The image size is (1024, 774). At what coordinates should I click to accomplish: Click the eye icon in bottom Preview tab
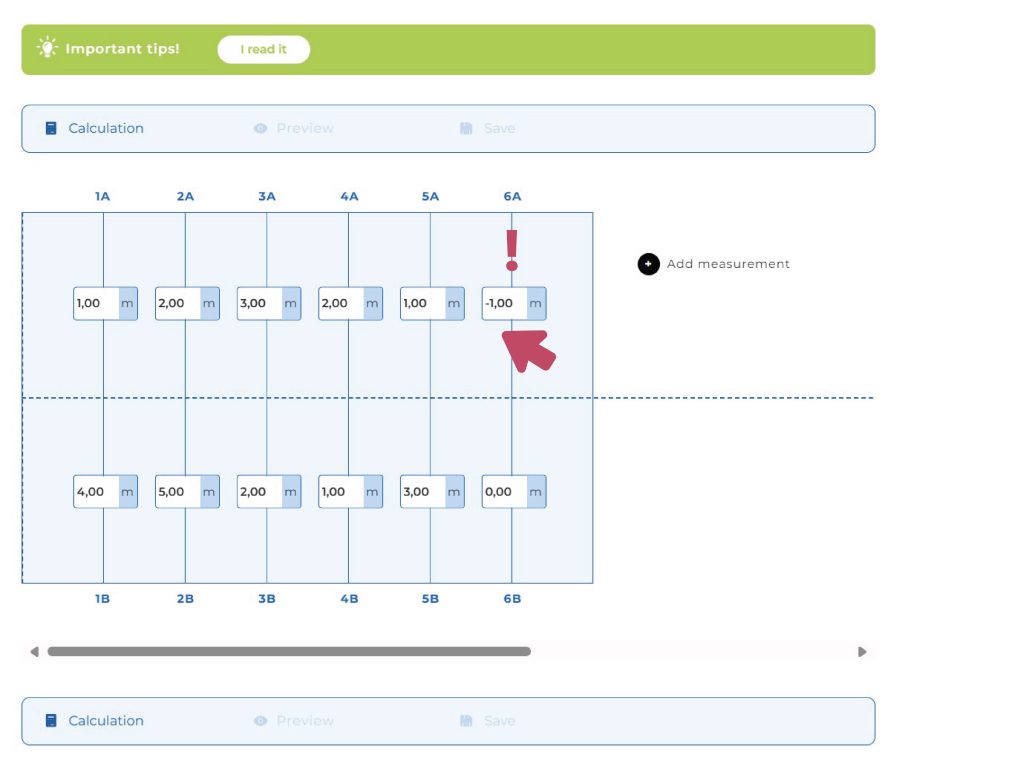261,721
